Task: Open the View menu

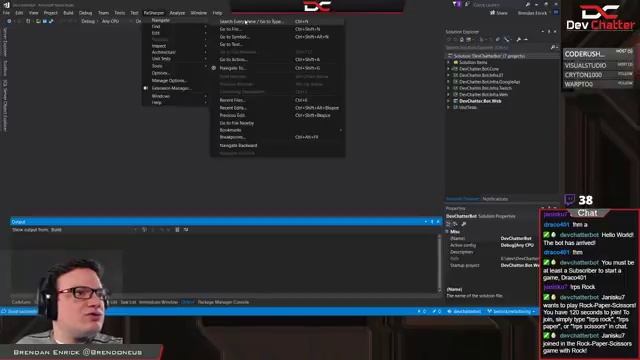Action: (x=33, y=13)
